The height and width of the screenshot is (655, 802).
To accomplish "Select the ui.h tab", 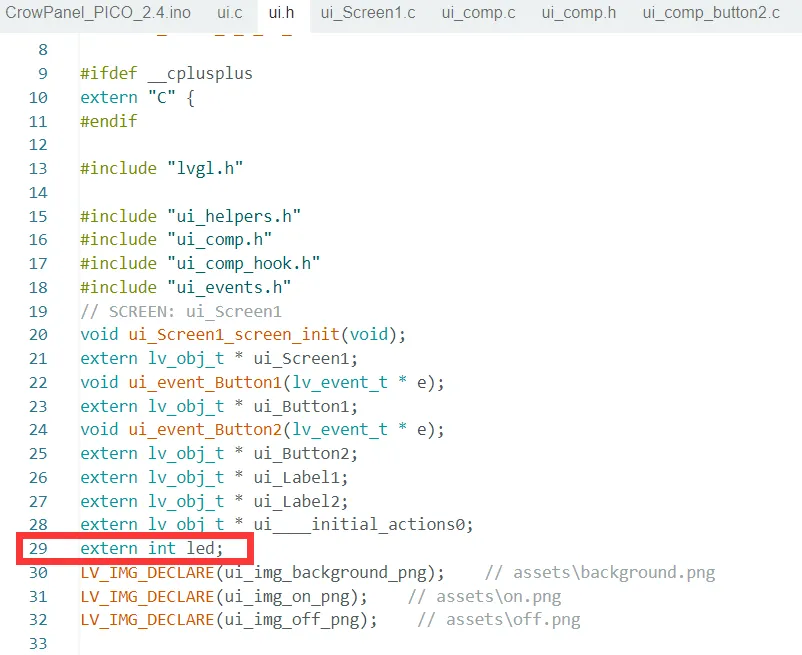I will 281,15.
